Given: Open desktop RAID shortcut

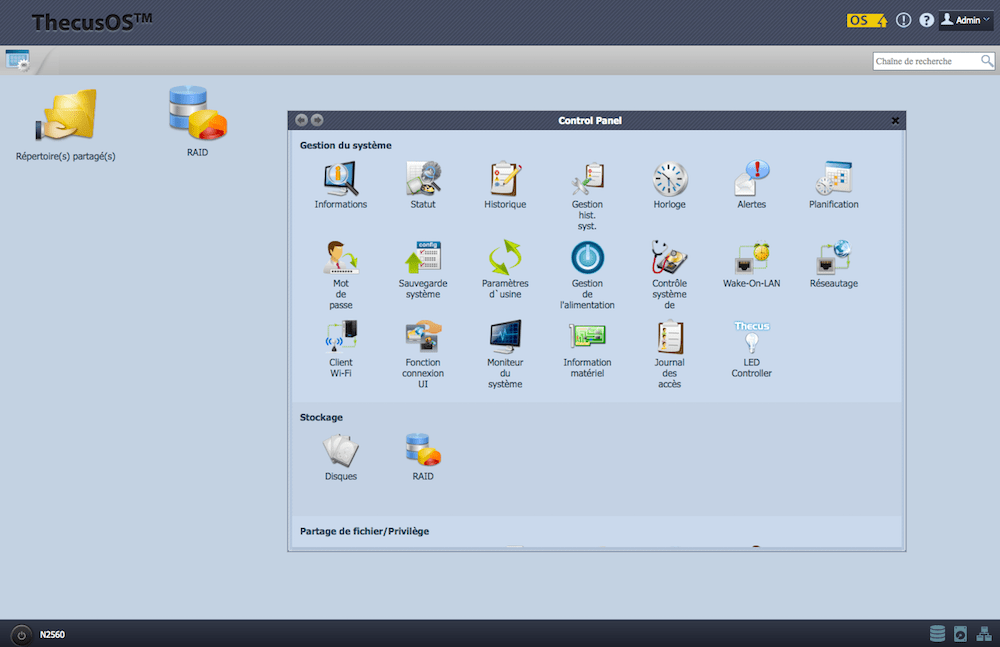Looking at the screenshot, I should (x=198, y=121).
